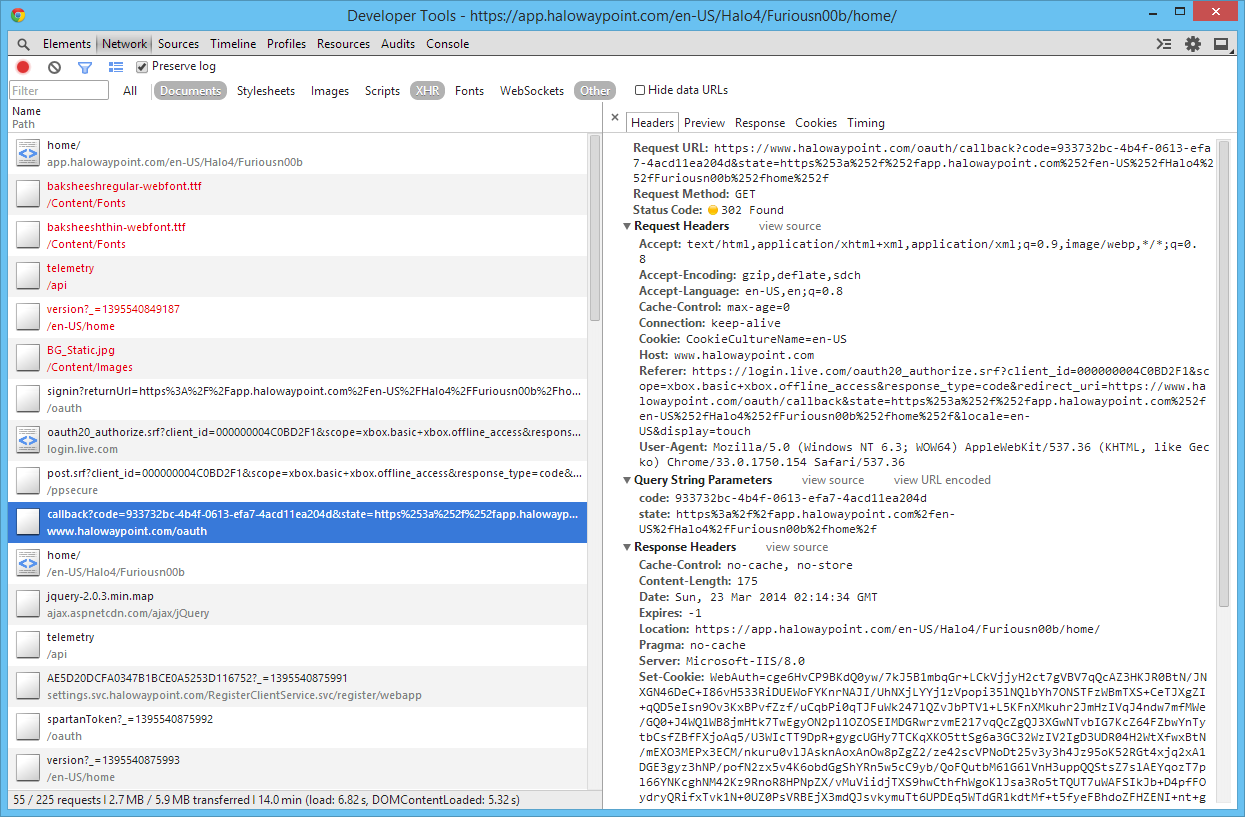
Task: Select the callback?code=933732bc request row
Action: point(298,522)
